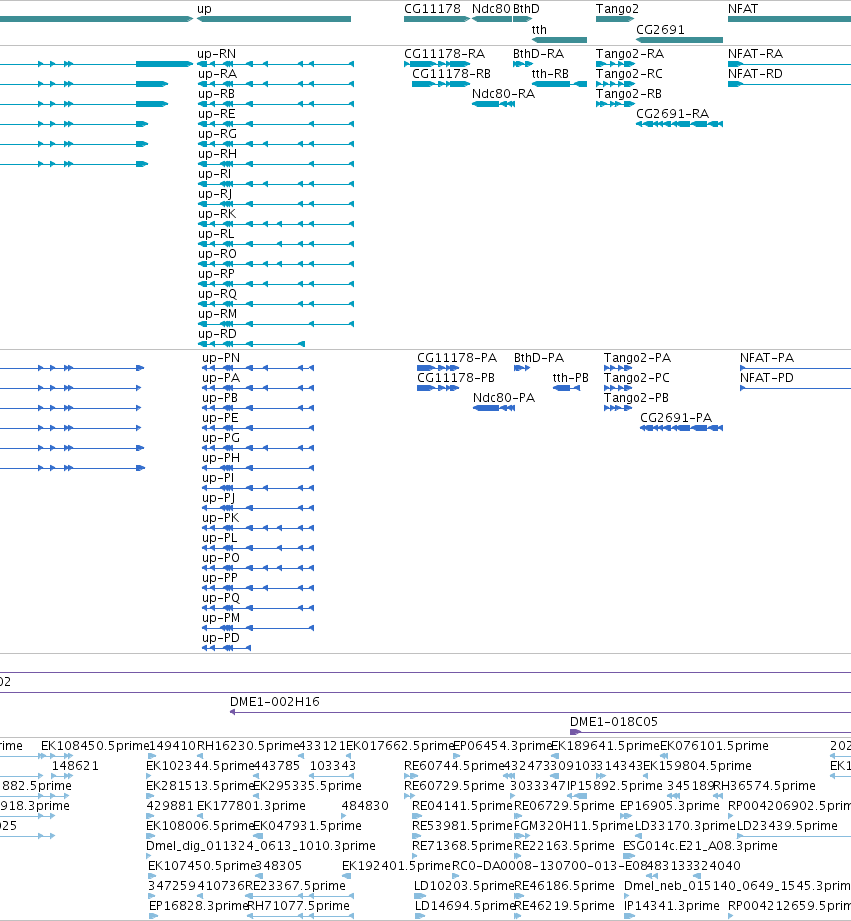Viewport: 851px width, 921px height.
Task: Select the BthD-PA protein
Action: 522,368
